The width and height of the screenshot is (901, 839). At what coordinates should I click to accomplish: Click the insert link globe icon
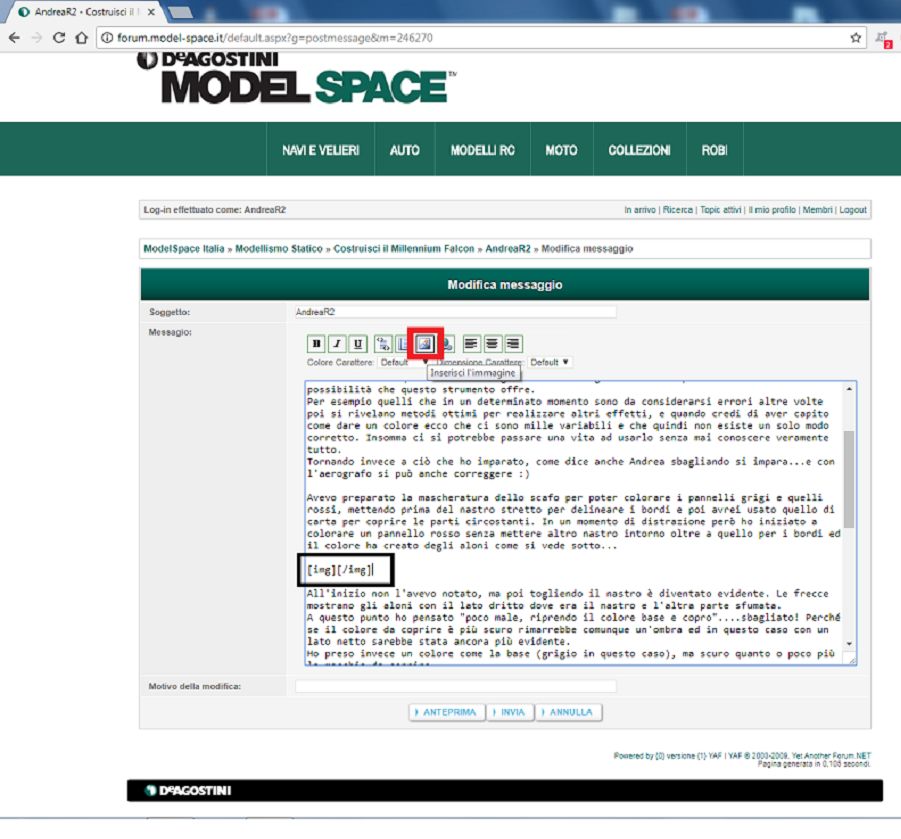(448, 343)
